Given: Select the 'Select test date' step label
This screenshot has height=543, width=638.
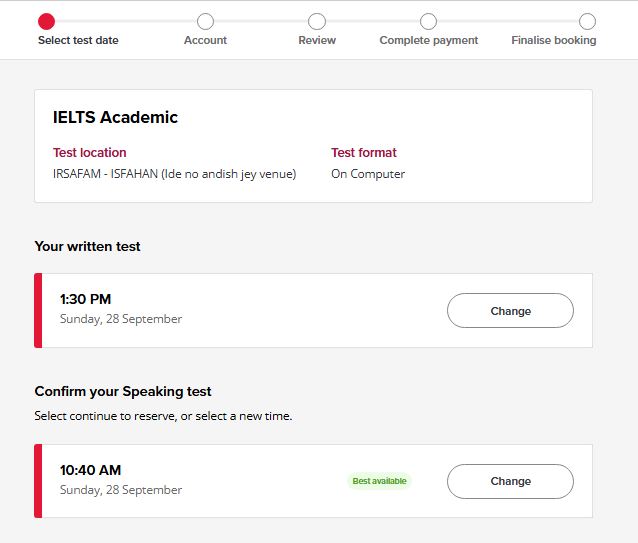Looking at the screenshot, I should pyautogui.click(x=78, y=41).
